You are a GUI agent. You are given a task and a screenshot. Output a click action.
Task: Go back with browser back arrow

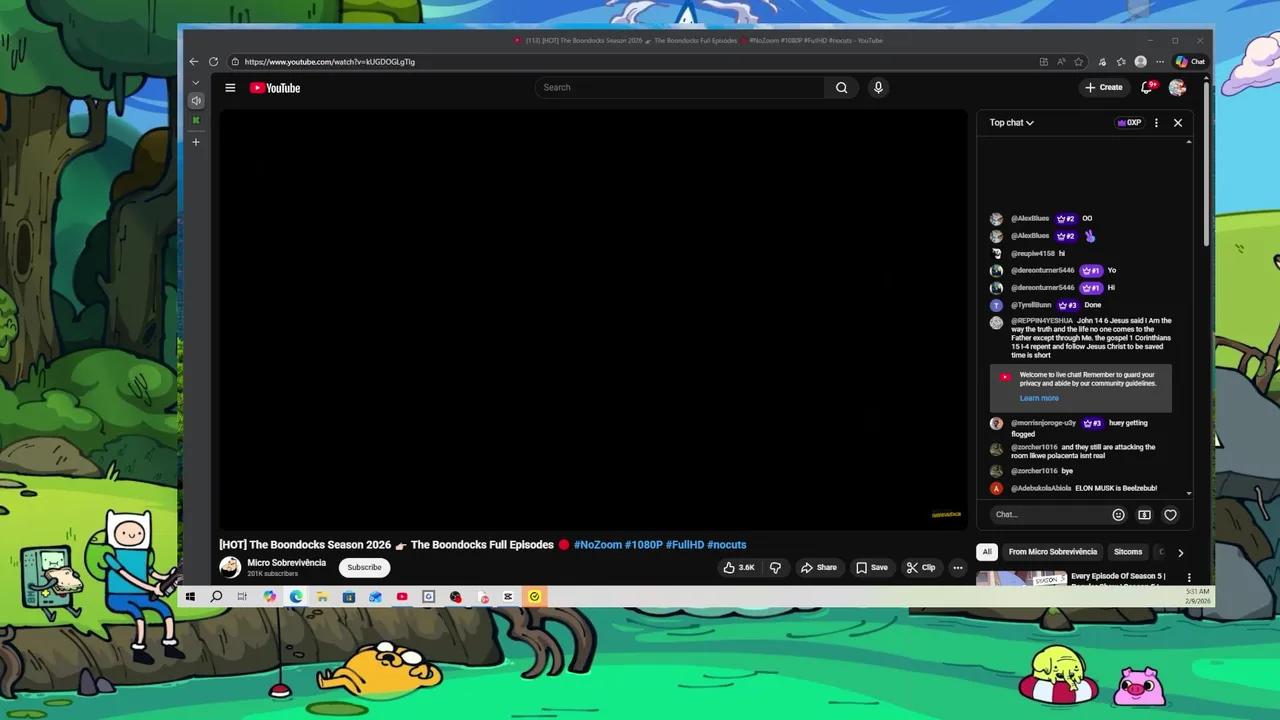194,62
